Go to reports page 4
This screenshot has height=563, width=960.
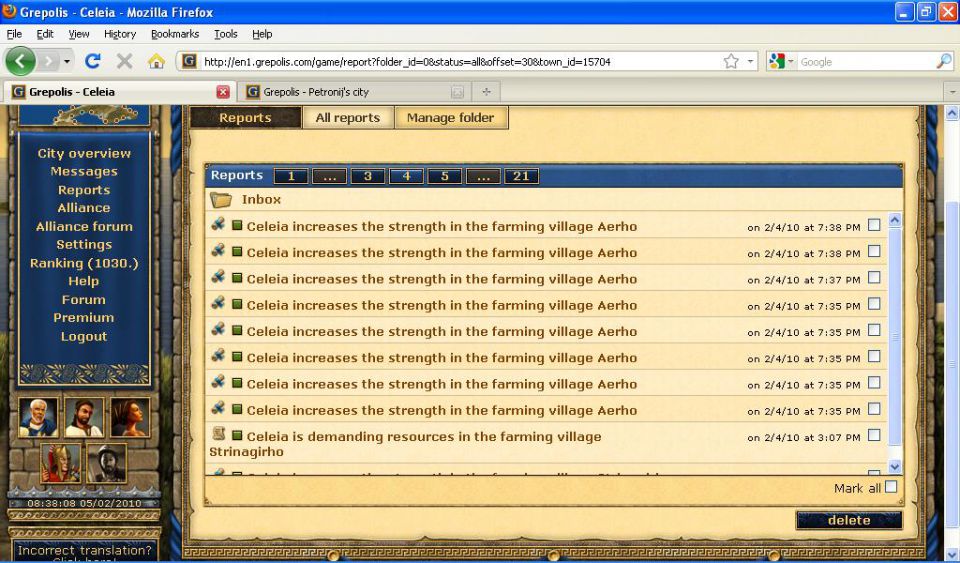(407, 176)
